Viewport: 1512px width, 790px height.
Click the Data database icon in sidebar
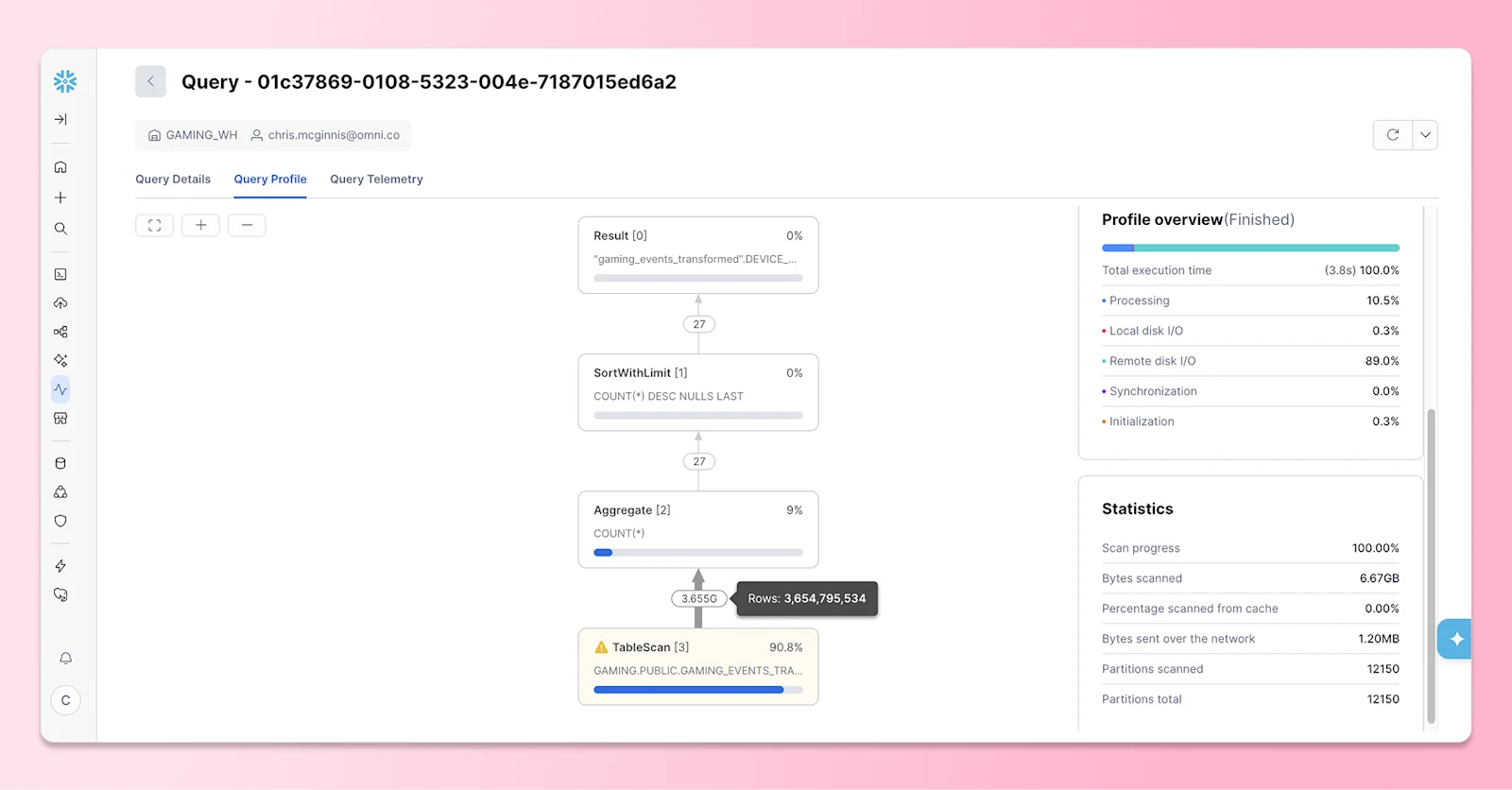click(x=60, y=463)
